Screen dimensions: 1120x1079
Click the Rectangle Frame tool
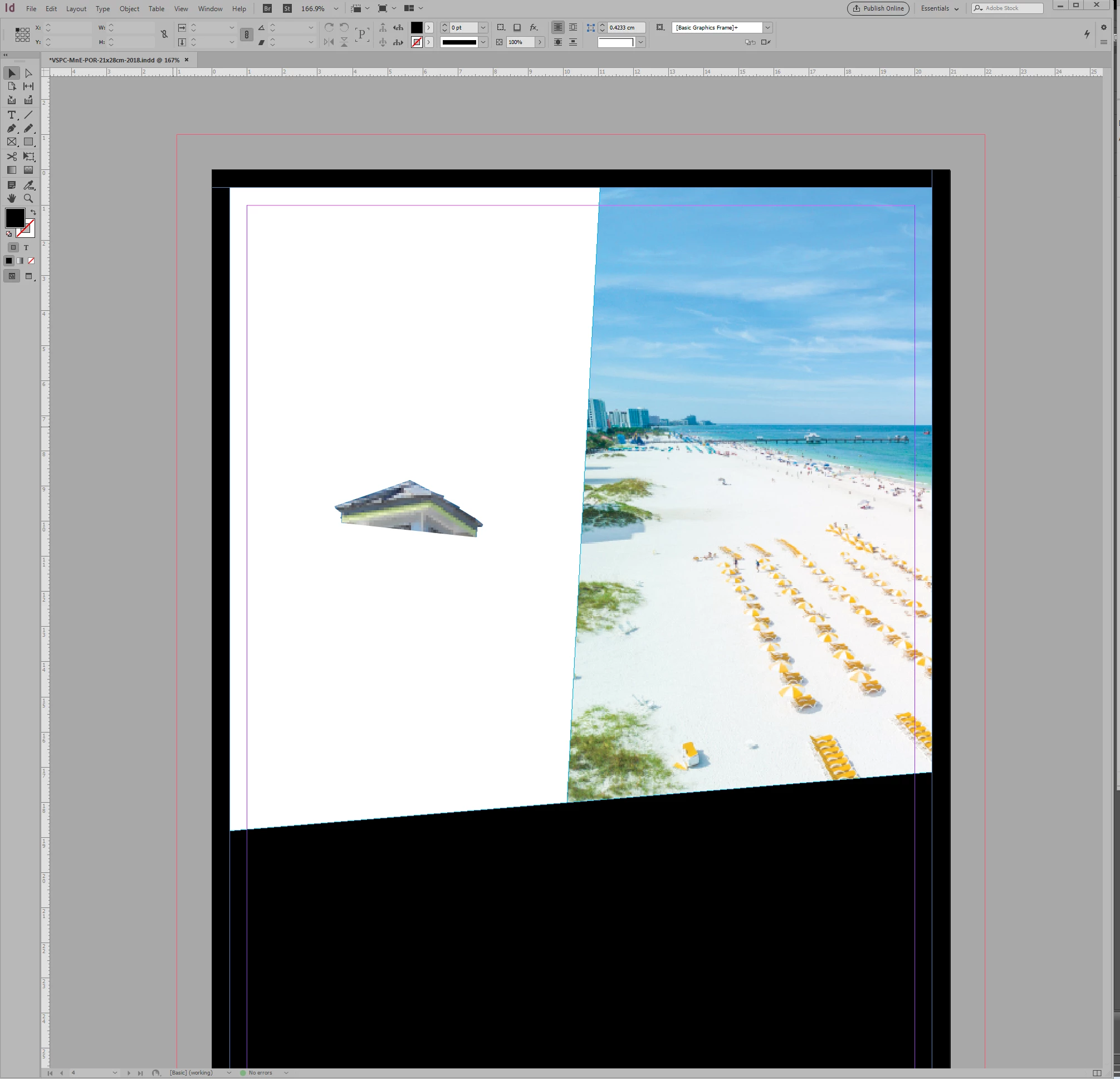[x=12, y=141]
